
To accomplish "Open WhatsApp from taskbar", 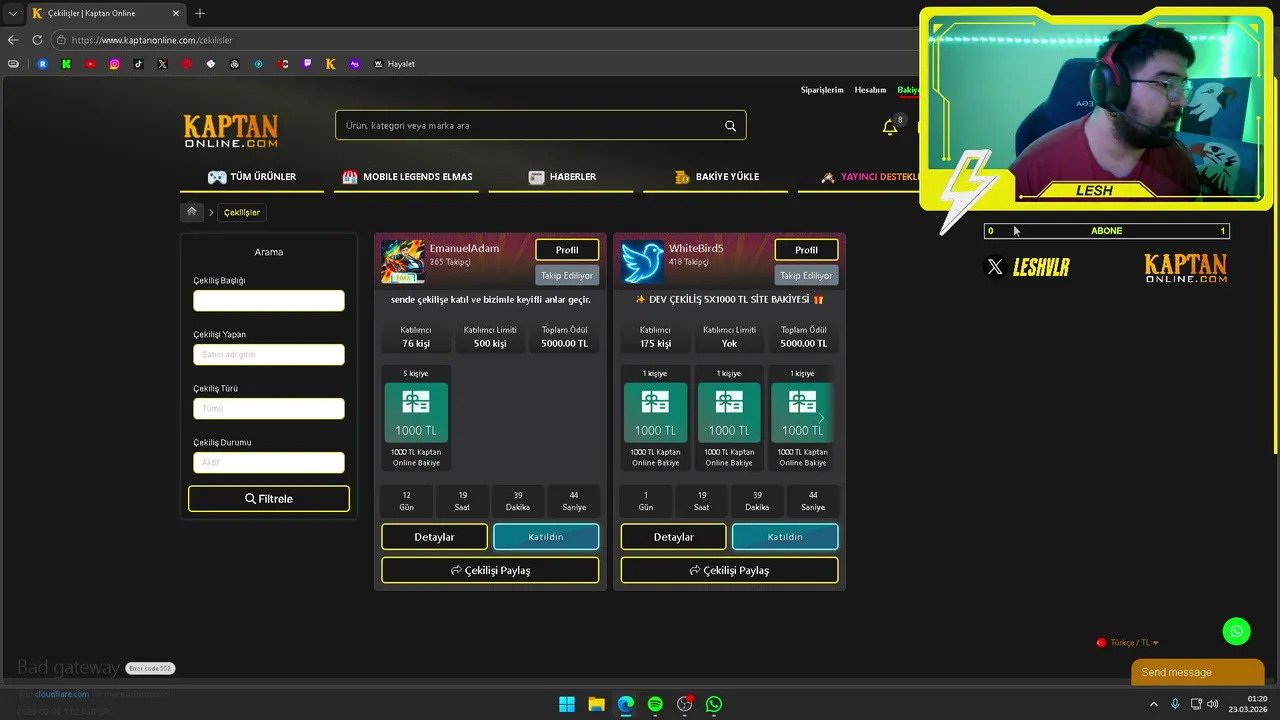I will [x=714, y=704].
